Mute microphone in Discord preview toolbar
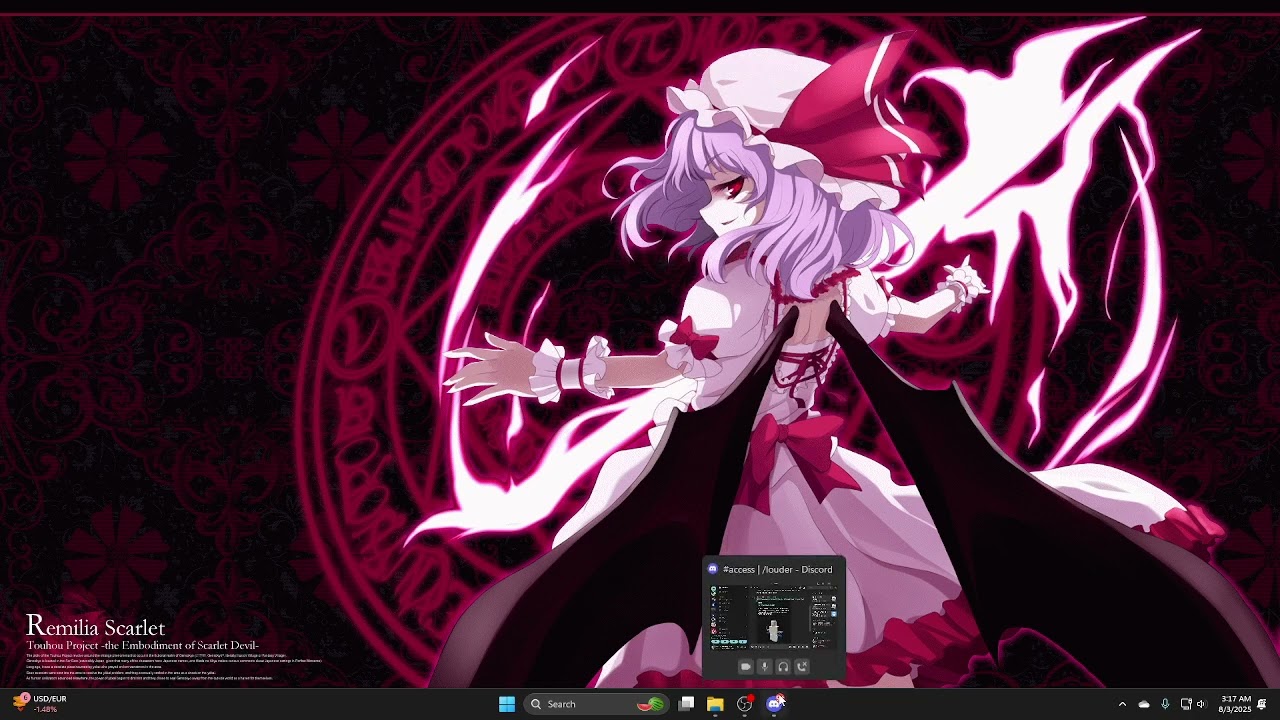Image resolution: width=1280 pixels, height=720 pixels. click(x=764, y=666)
